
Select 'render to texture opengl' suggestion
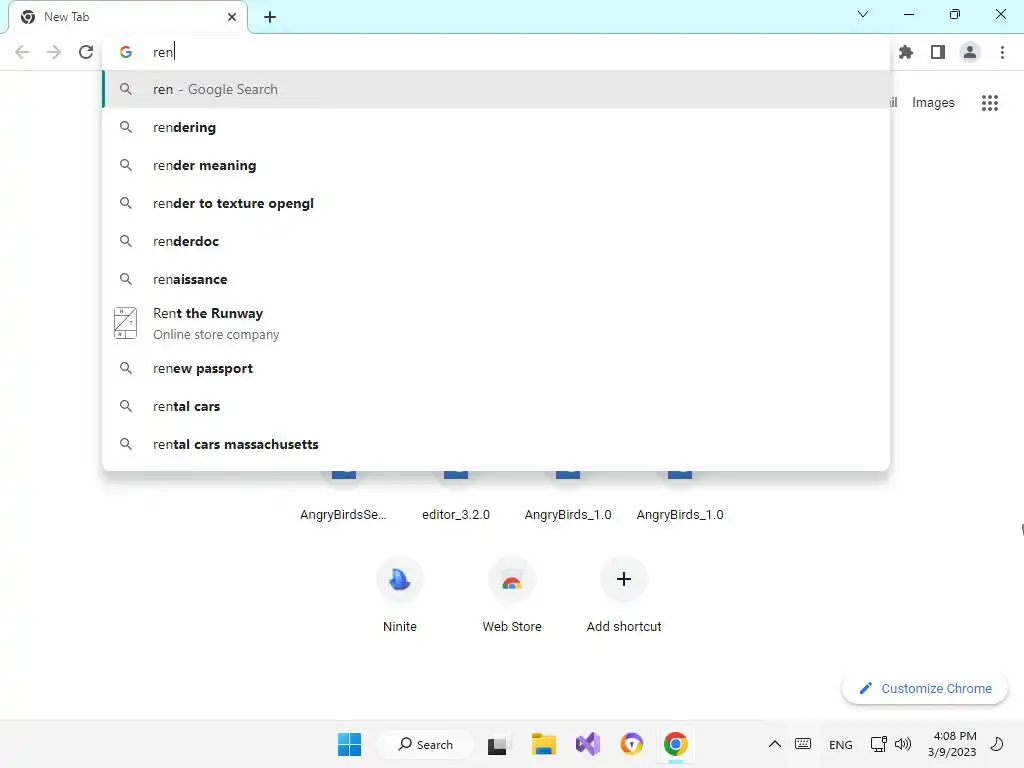coord(496,203)
